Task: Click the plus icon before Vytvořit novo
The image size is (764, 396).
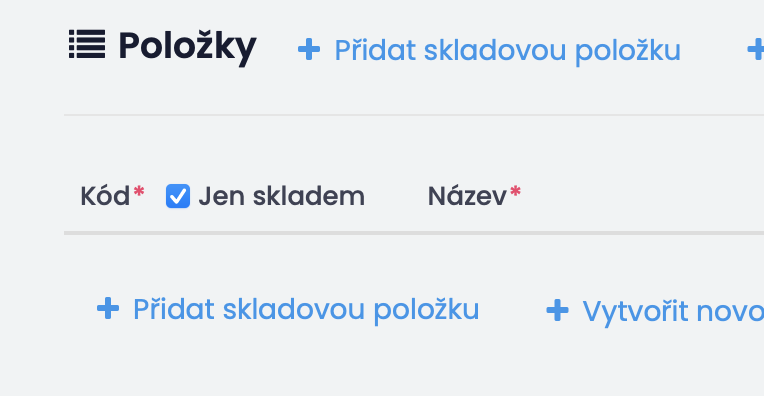Action: (557, 311)
